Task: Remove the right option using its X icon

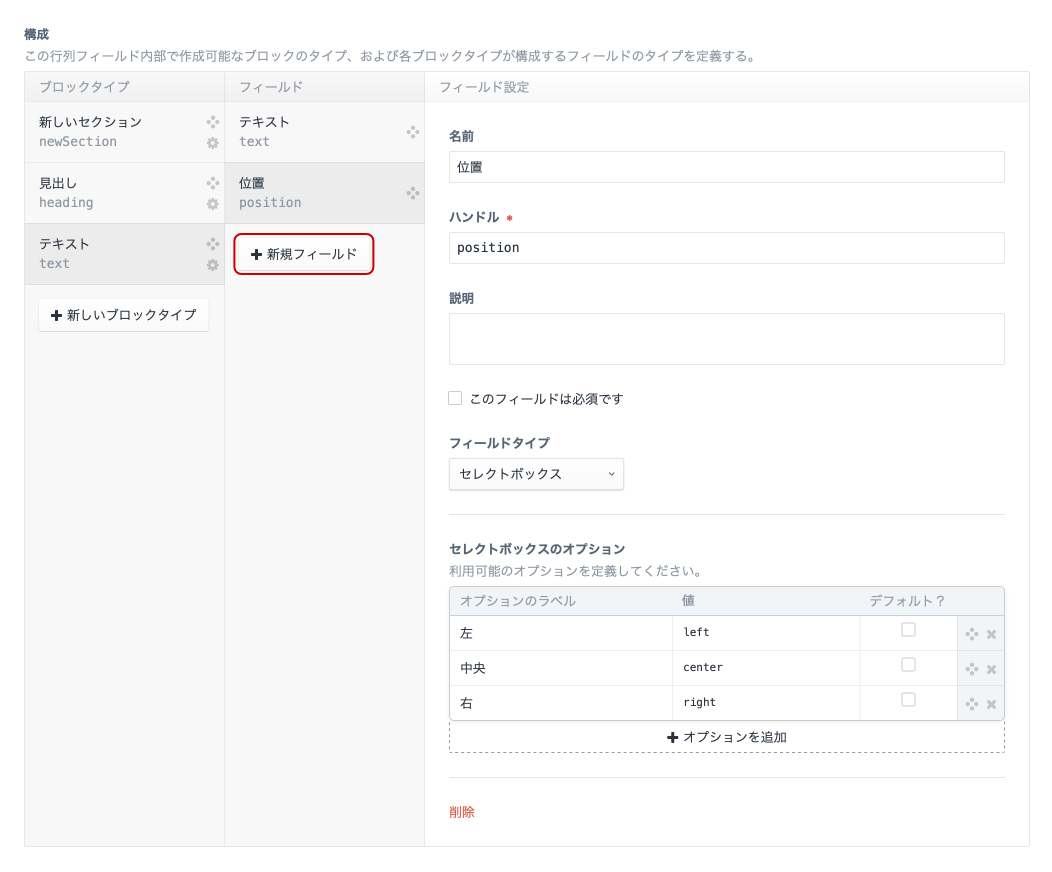Action: pyautogui.click(x=991, y=703)
